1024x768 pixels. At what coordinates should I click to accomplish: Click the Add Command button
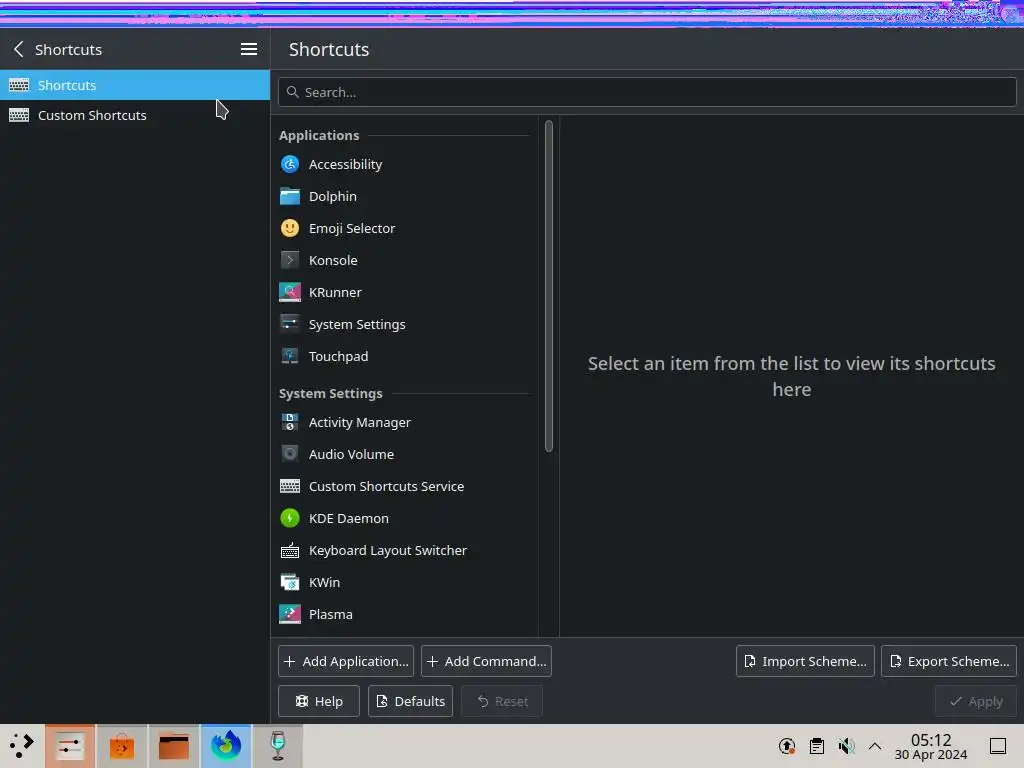pyautogui.click(x=486, y=661)
